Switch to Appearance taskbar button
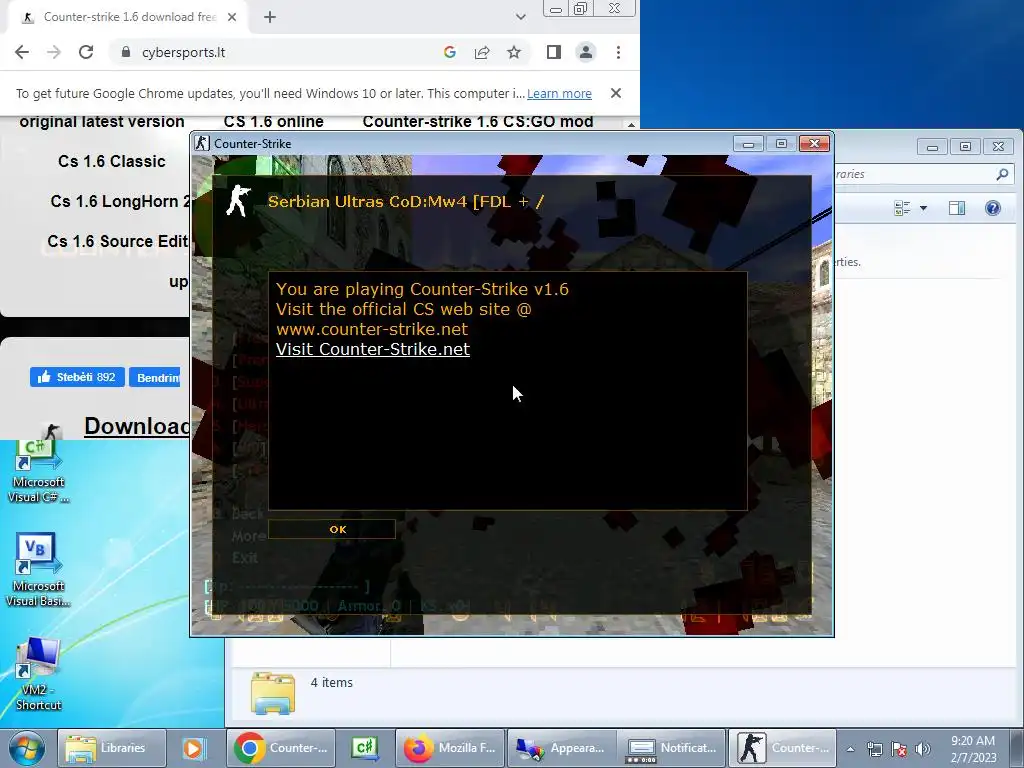The width and height of the screenshot is (1024, 768). coord(562,748)
